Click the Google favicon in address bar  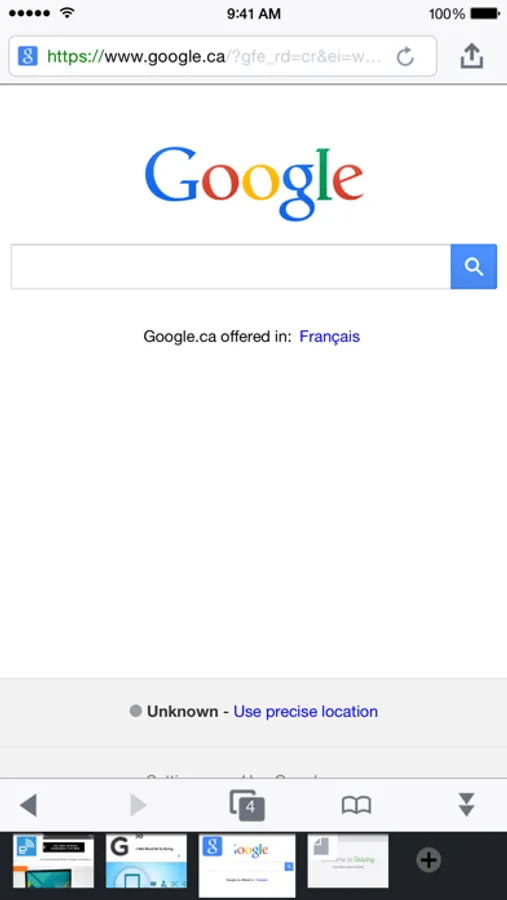pos(28,56)
